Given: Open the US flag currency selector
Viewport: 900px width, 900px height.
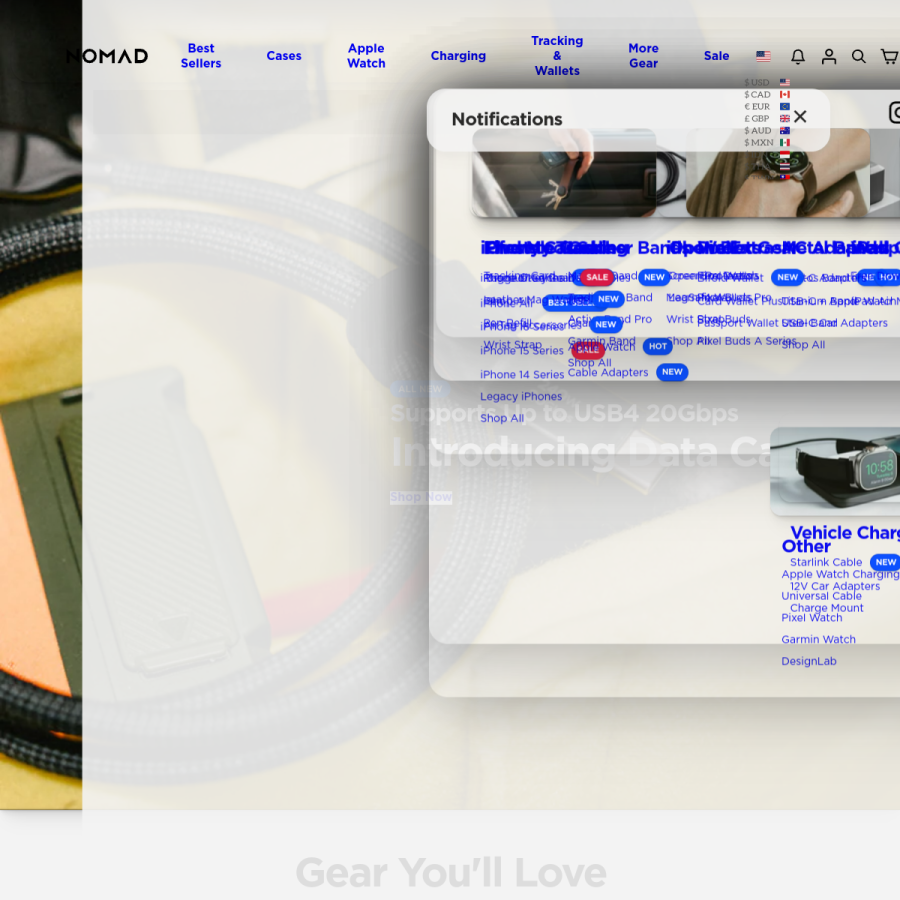Looking at the screenshot, I should (763, 56).
